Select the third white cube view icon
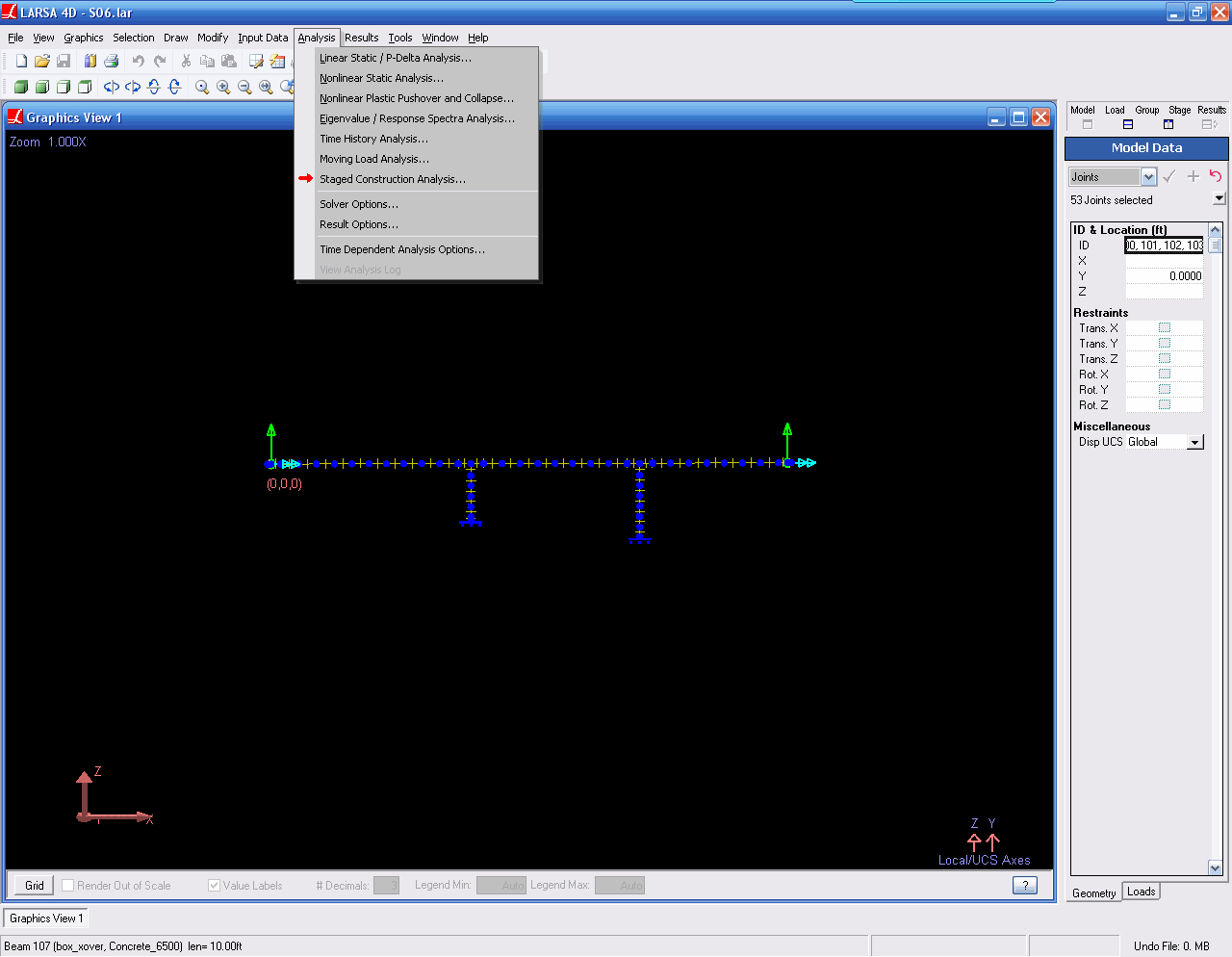Screen dimensions: 1232x957 pos(64,87)
